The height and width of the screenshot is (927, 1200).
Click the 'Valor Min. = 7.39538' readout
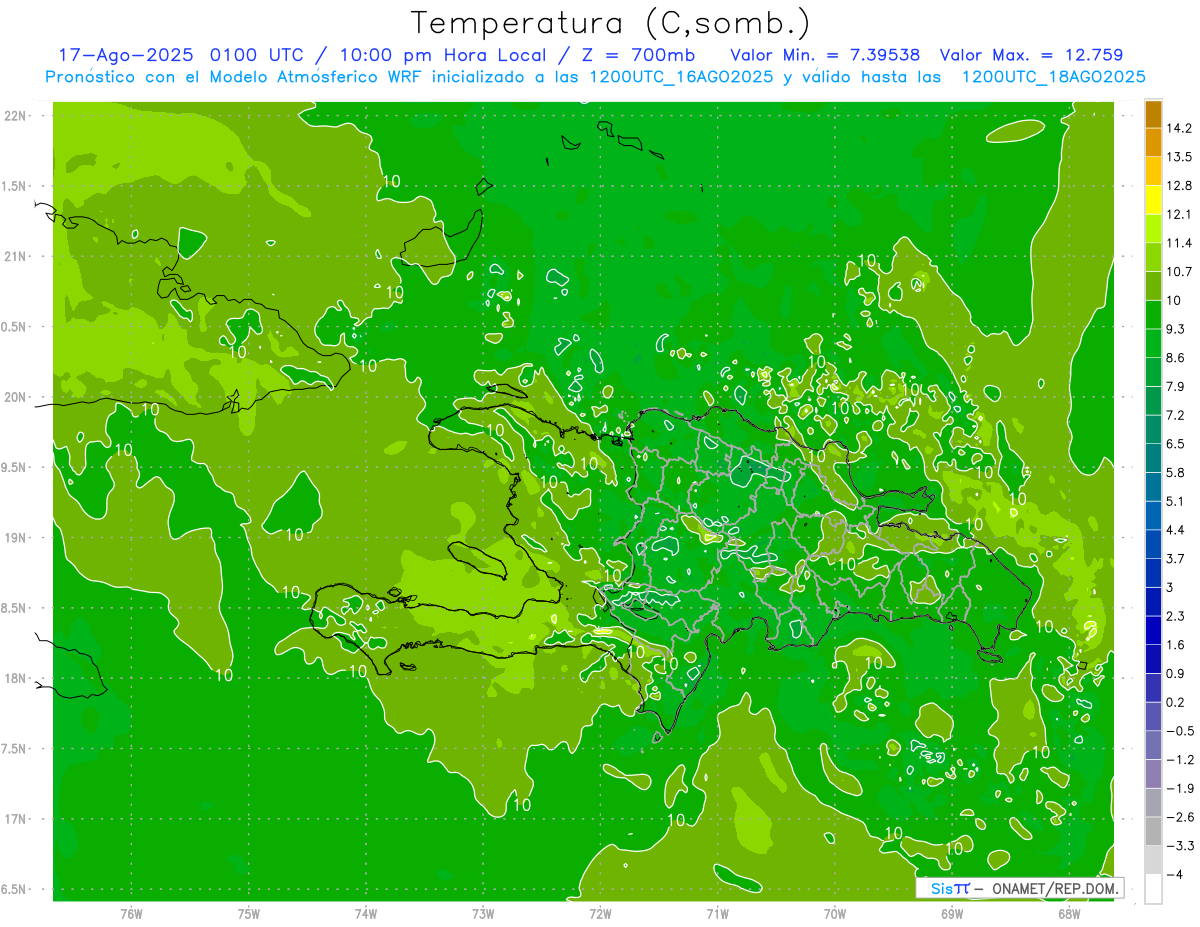[825, 55]
